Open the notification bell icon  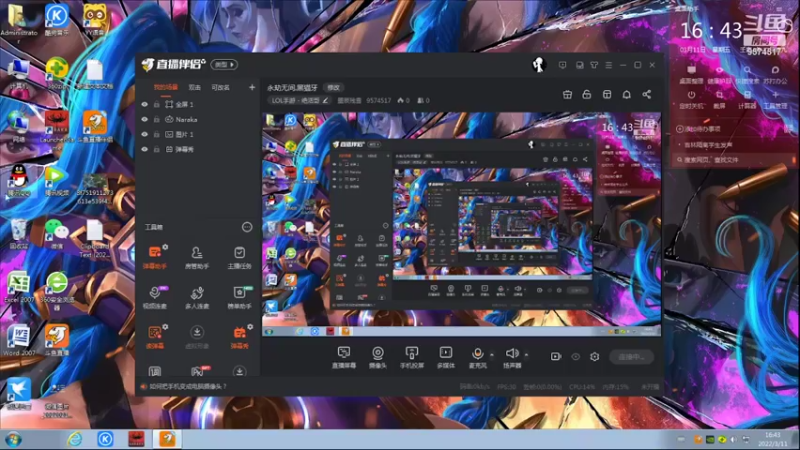click(x=627, y=94)
